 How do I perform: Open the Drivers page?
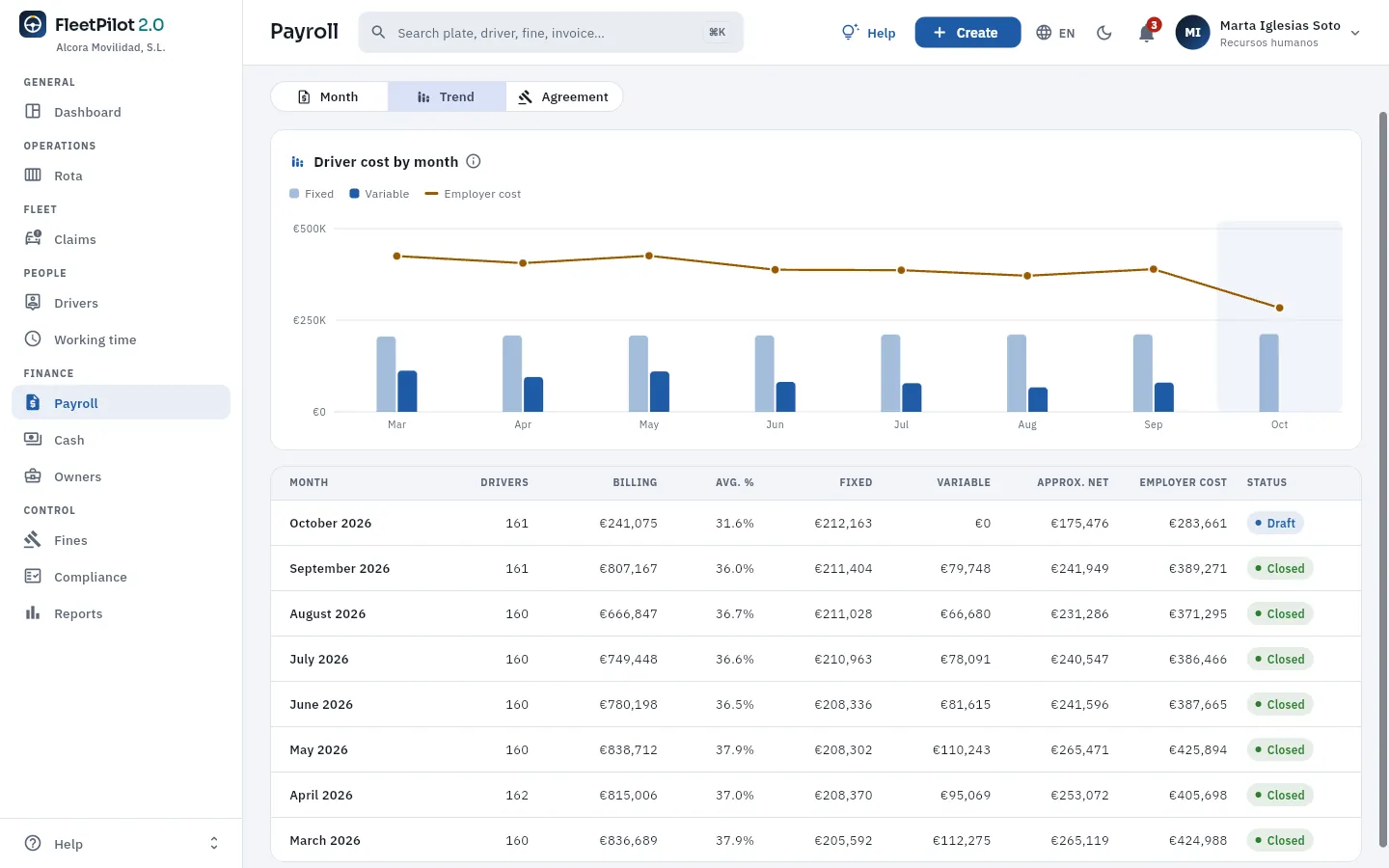pos(121,303)
